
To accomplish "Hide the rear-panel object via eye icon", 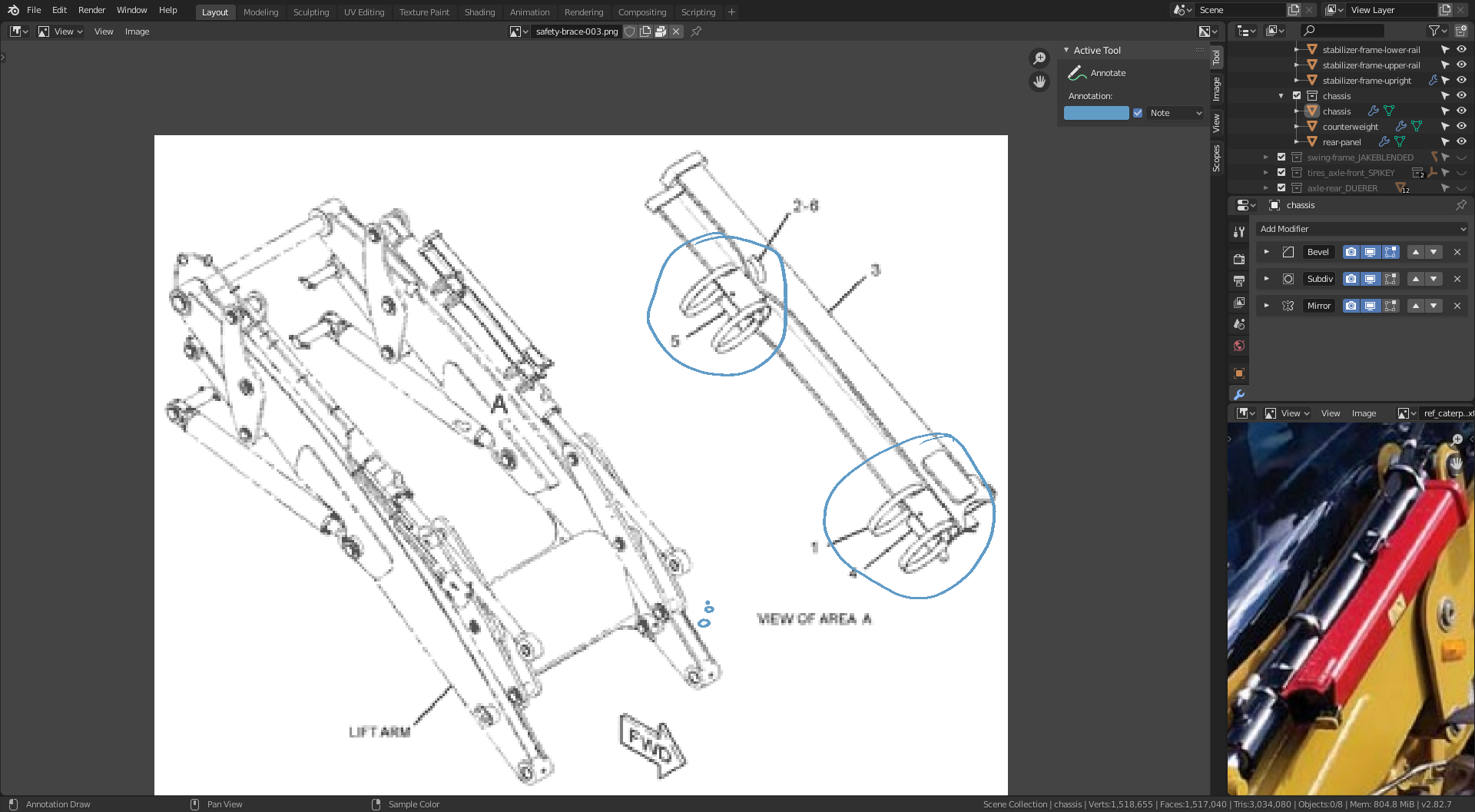I will 1462,142.
